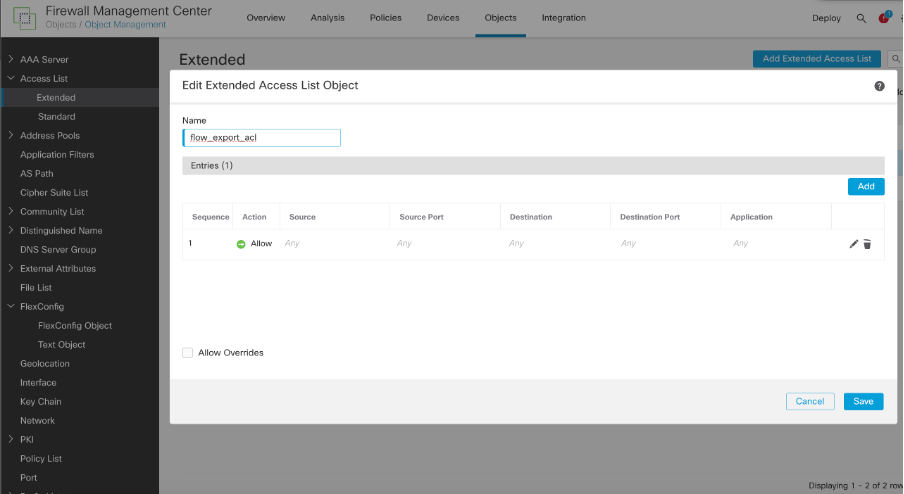
Task: Select FlexConfig Object in sidebar
Action: point(75,326)
